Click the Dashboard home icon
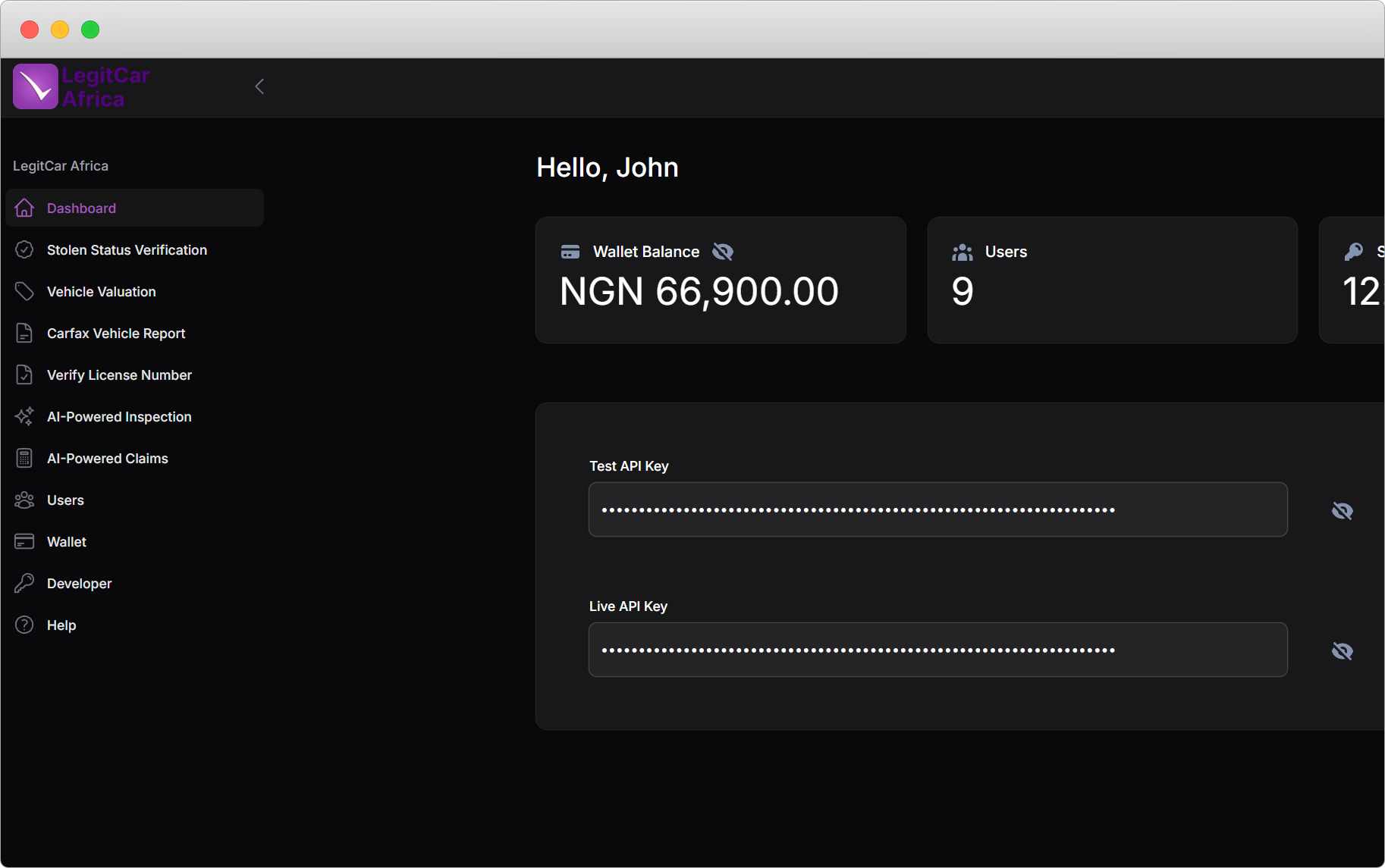The image size is (1385, 868). (x=24, y=208)
